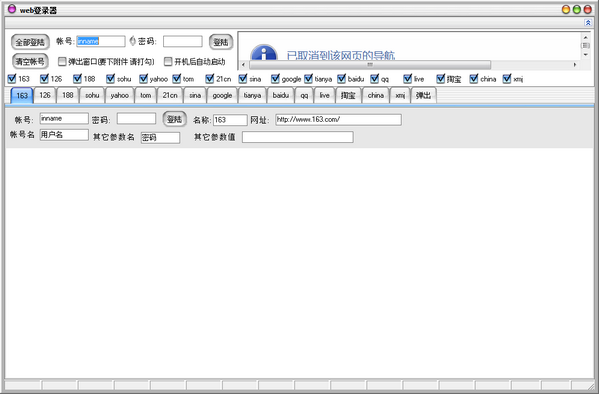Open the sohu tab
This screenshot has width=599, height=394.
92,95
